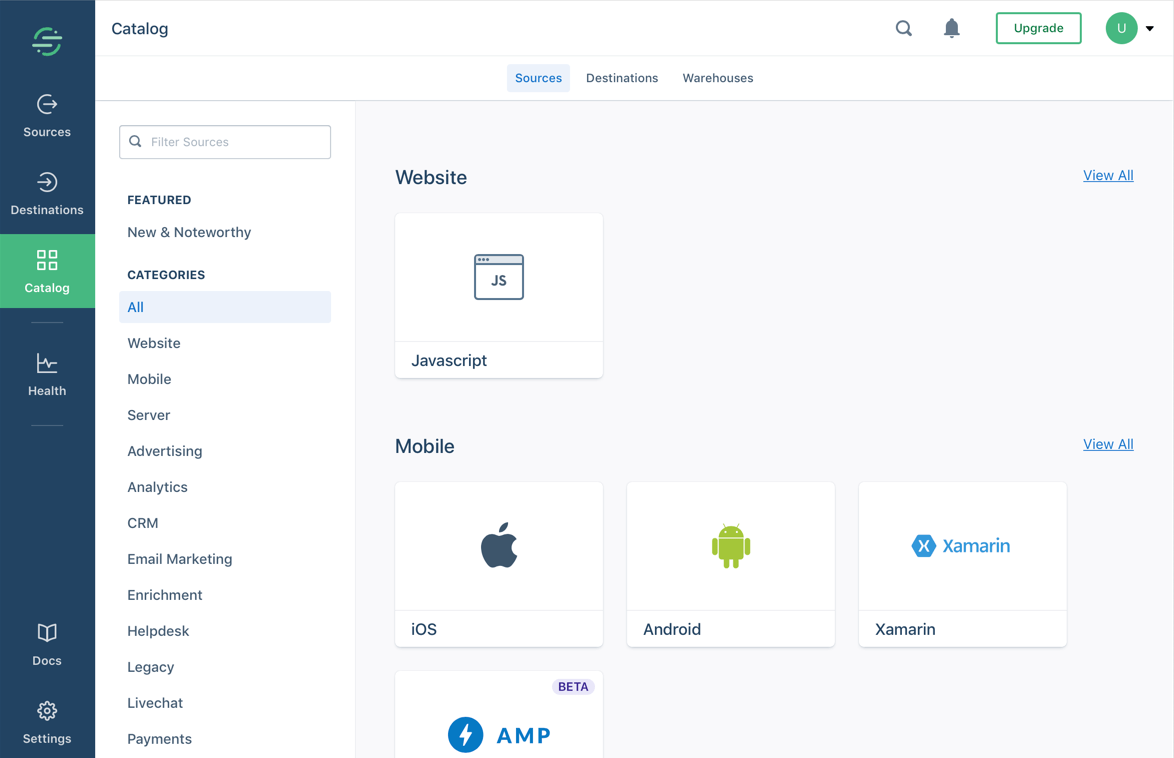The image size is (1174, 758).
Task: Switch to the Destinations tab
Action: pos(622,77)
